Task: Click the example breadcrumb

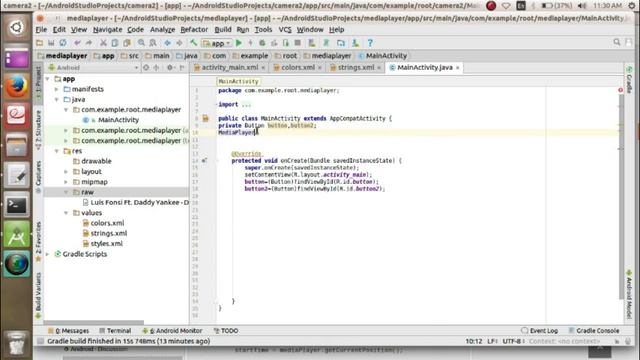Action: point(251,56)
